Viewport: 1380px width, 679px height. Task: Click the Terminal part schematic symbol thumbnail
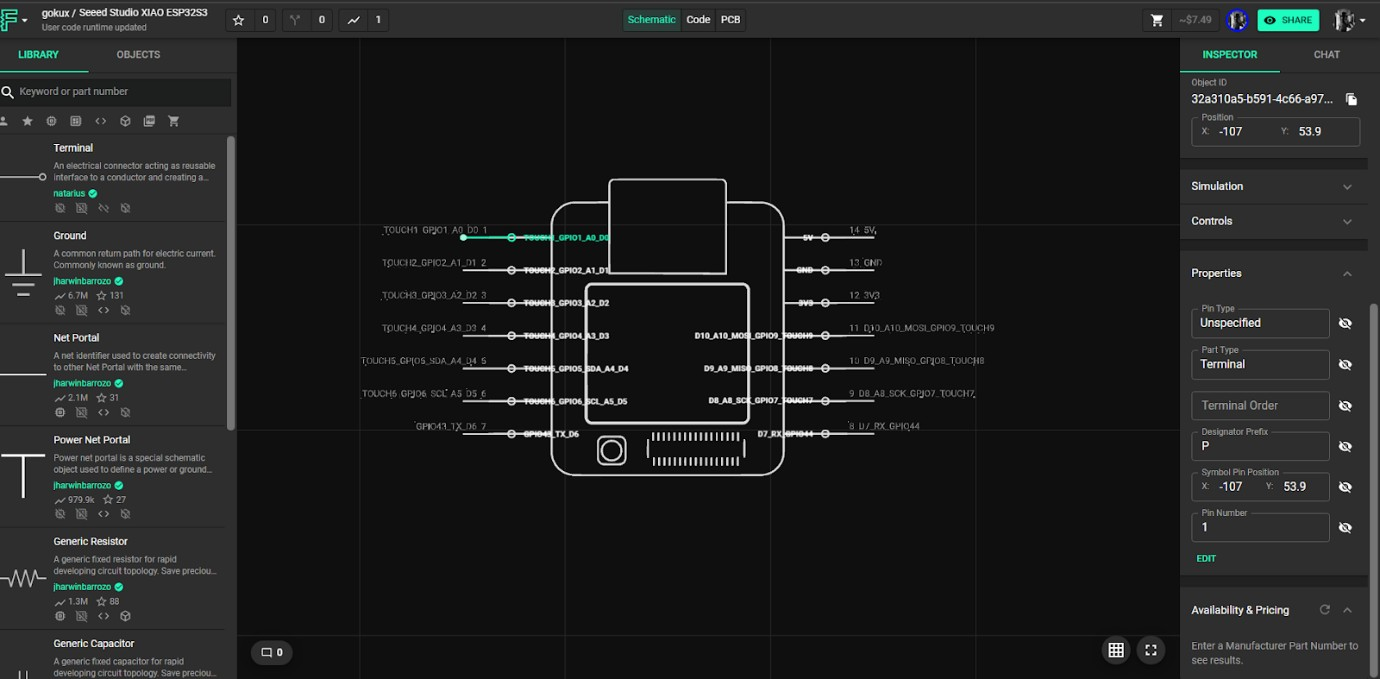tap(24, 177)
